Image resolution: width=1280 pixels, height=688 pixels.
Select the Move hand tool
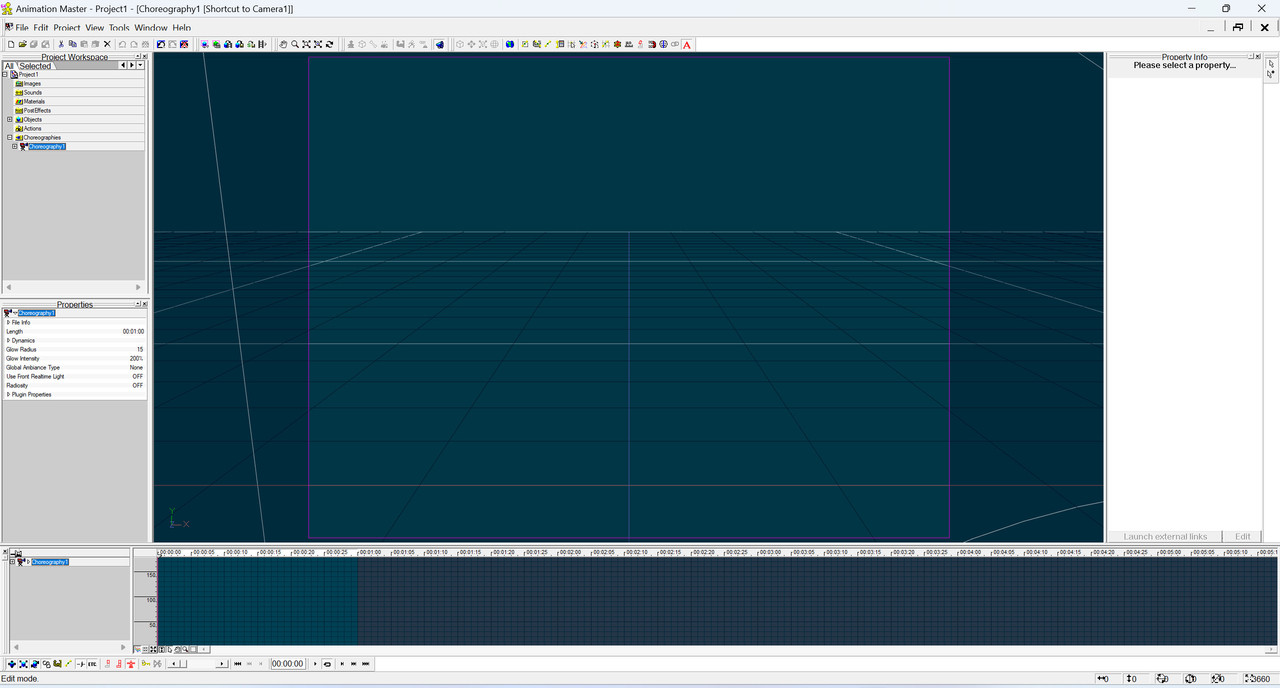[x=283, y=44]
